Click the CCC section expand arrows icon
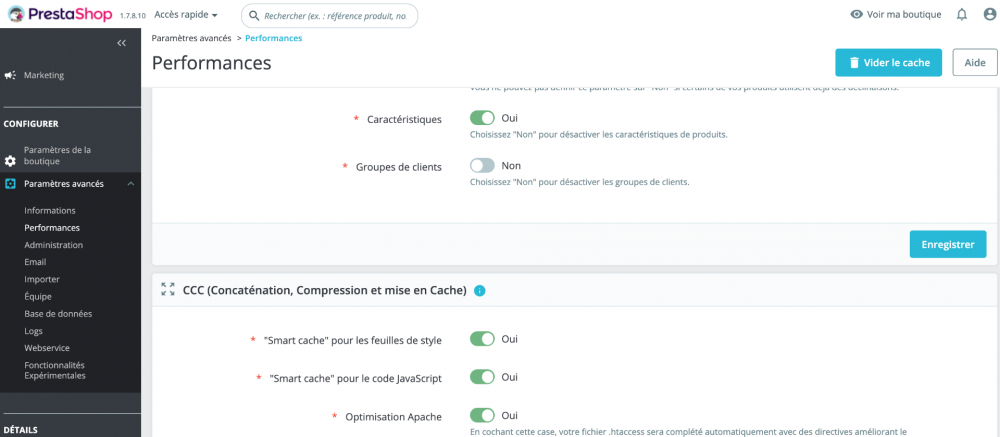This screenshot has height=437, width=1000. click(x=168, y=290)
